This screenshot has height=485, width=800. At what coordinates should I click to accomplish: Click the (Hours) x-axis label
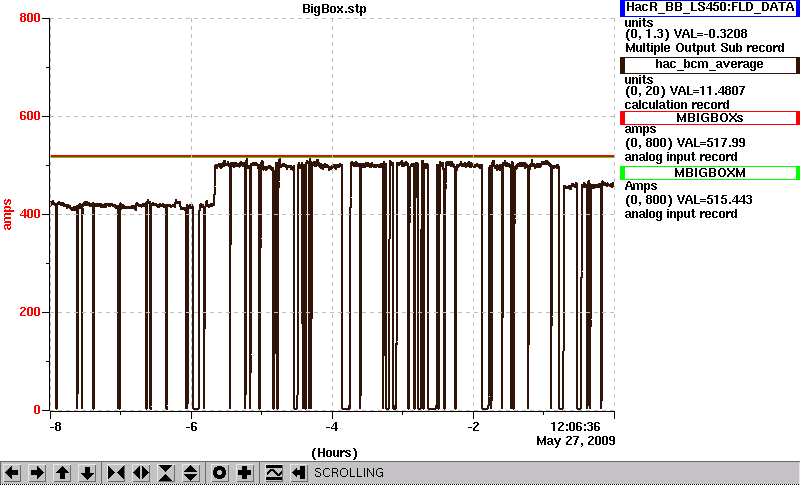(x=334, y=453)
